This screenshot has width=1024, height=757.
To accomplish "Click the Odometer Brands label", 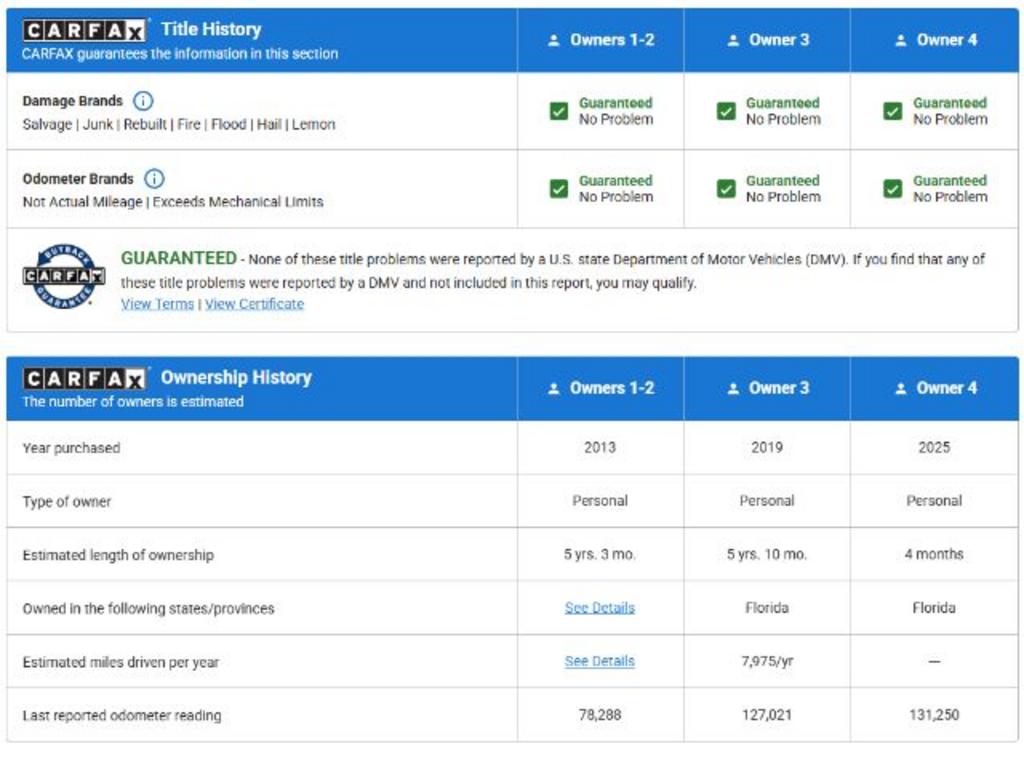I will click(78, 179).
